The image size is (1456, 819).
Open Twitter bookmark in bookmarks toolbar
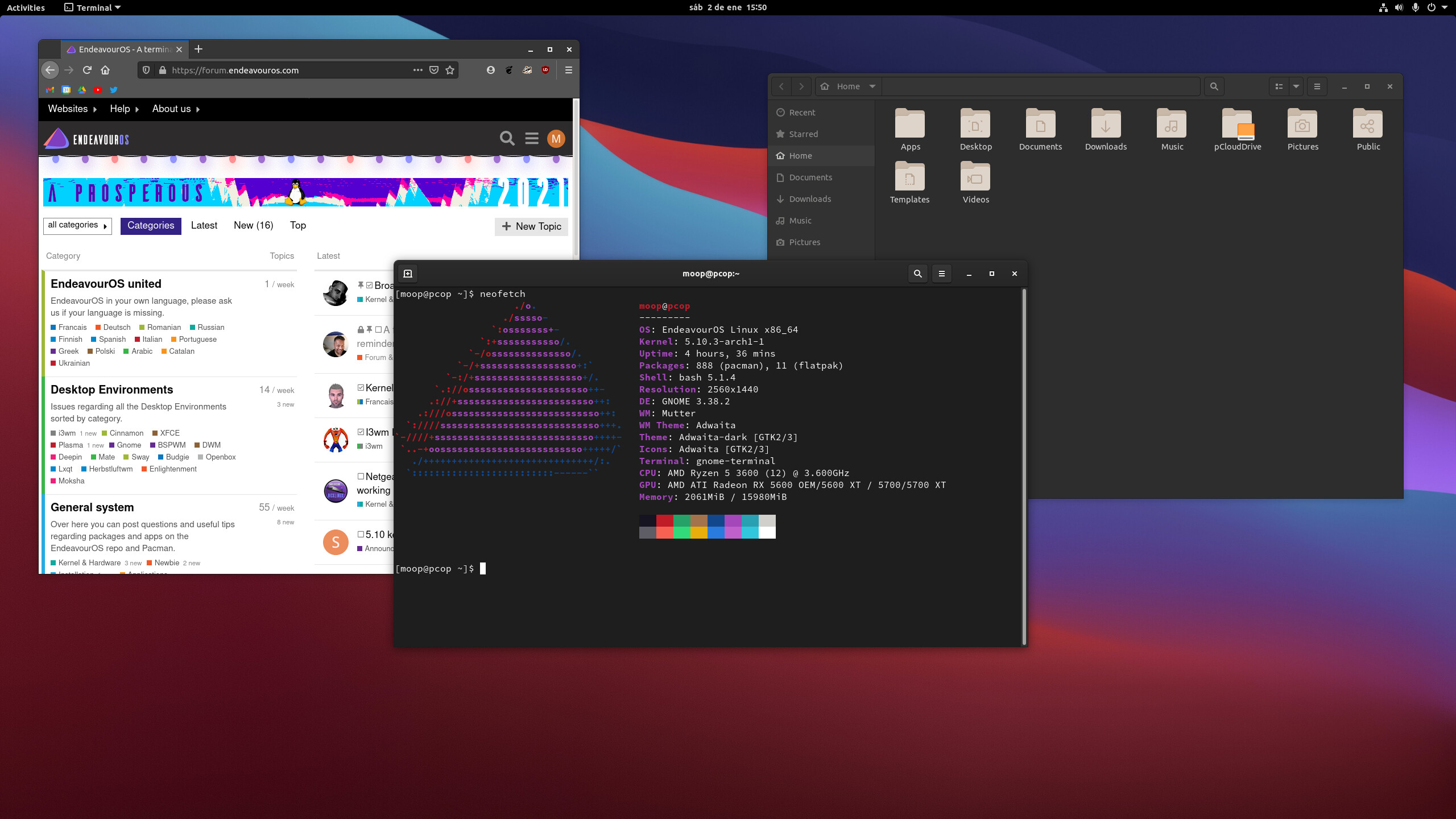(114, 90)
